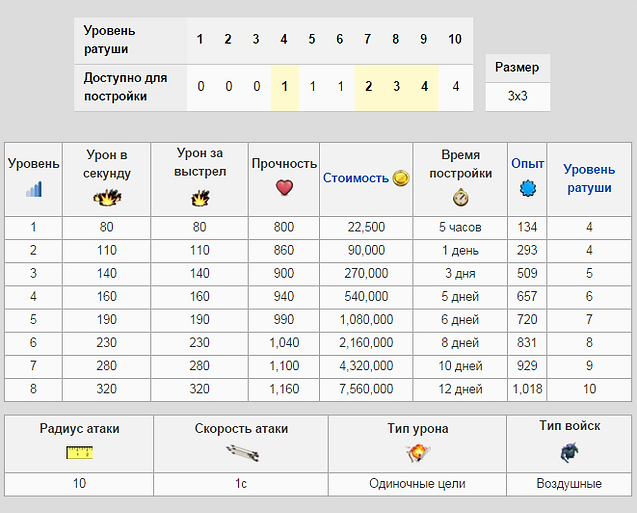Click the Скорость атаки header text

point(241,429)
